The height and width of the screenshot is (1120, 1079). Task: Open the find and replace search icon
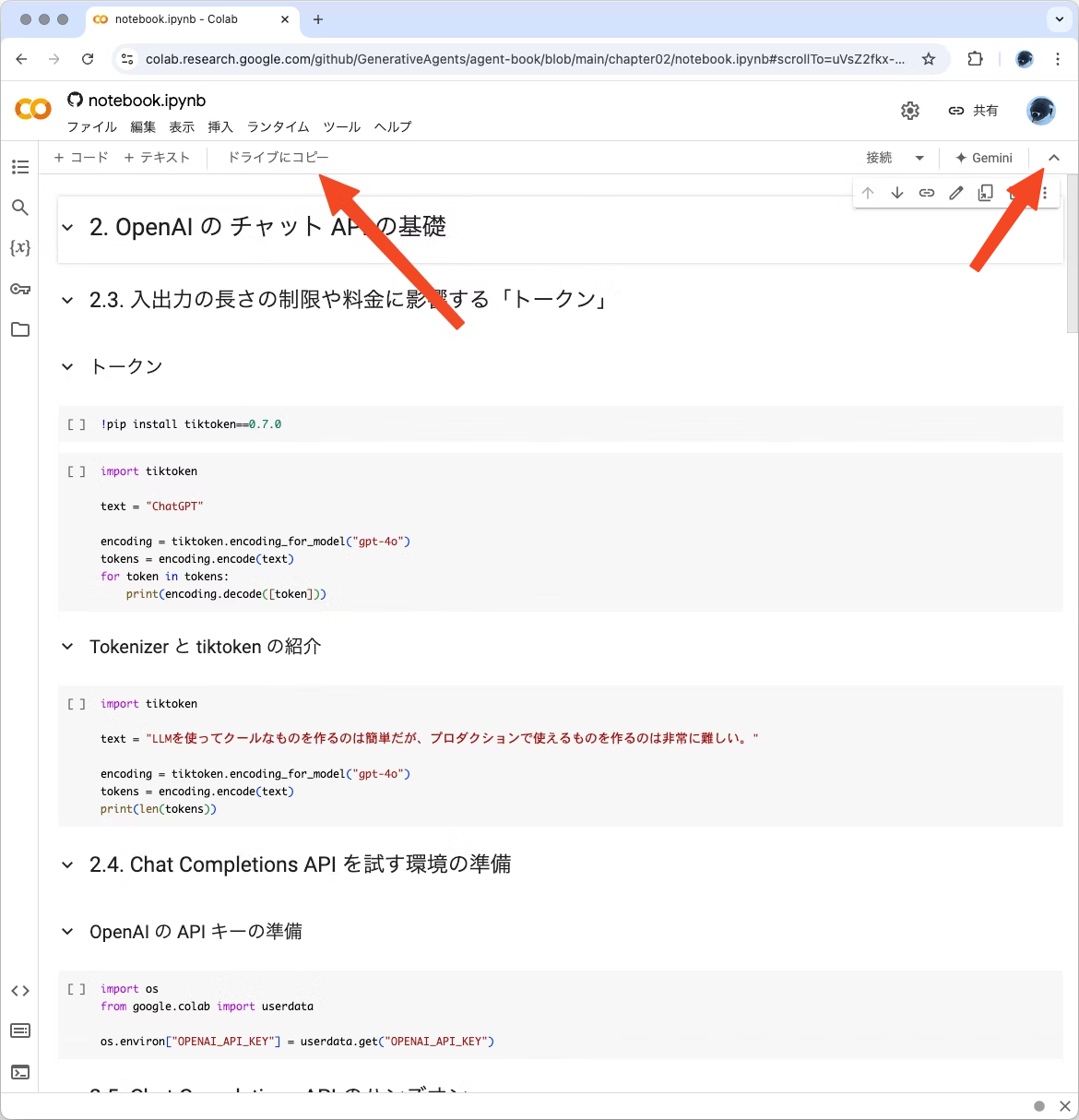(x=20, y=208)
